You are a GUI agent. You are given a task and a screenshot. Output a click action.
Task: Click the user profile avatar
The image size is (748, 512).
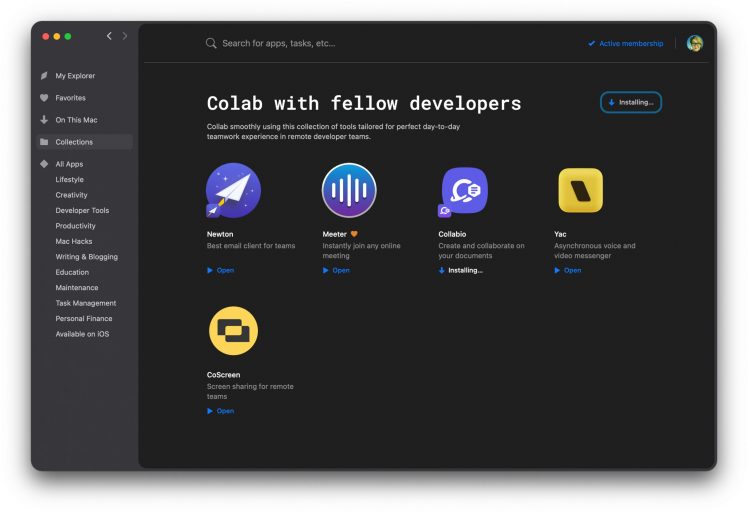(x=695, y=43)
